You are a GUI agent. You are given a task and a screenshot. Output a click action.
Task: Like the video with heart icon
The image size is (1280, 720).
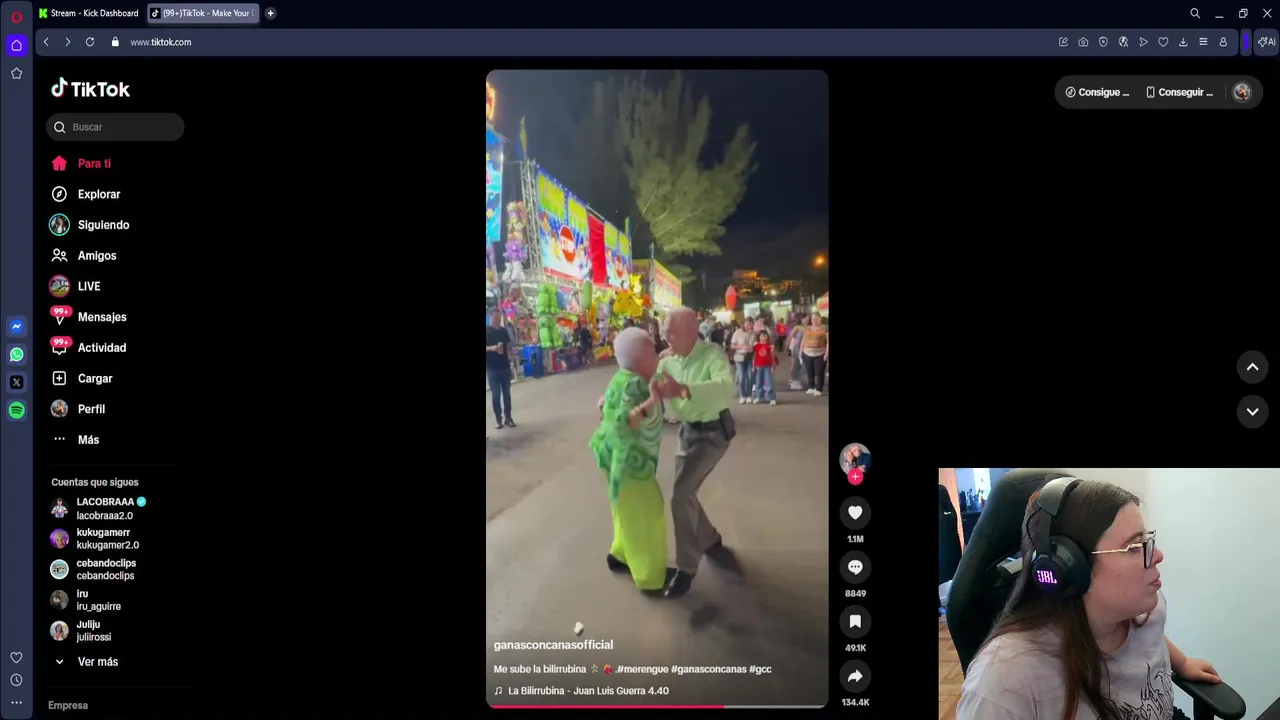pyautogui.click(x=855, y=513)
